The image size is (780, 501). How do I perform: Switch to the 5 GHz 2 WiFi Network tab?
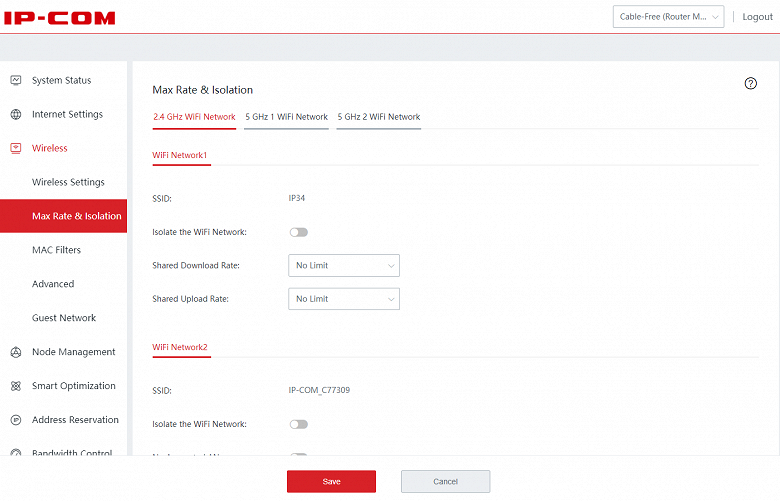(378, 117)
